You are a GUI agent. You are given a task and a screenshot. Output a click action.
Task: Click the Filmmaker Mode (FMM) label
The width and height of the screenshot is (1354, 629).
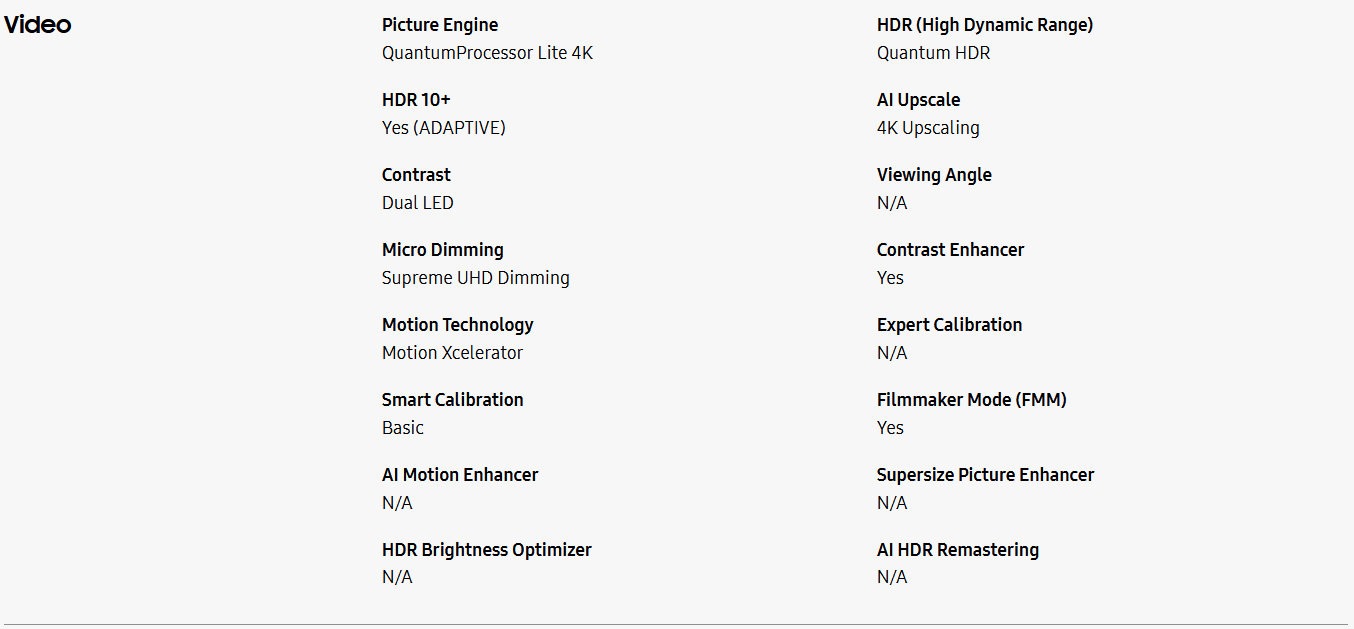click(x=971, y=400)
